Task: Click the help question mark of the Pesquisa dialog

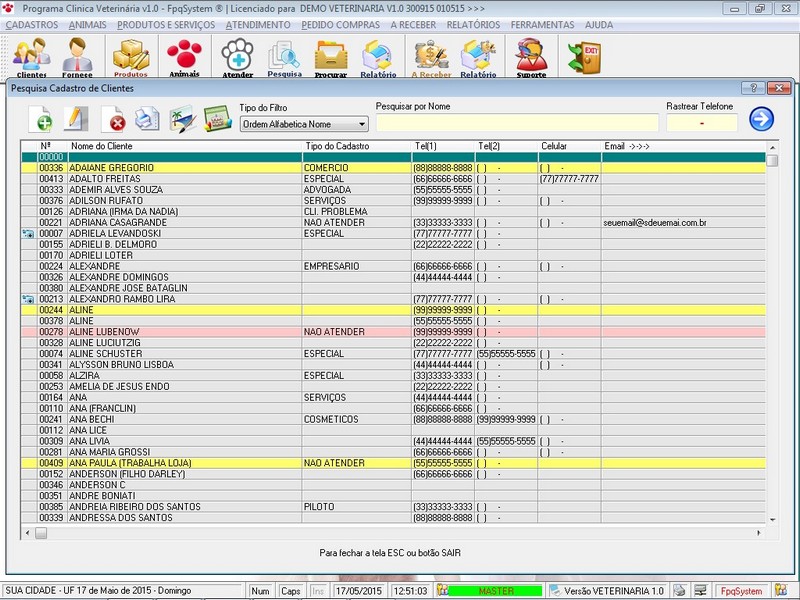Action: [753, 88]
